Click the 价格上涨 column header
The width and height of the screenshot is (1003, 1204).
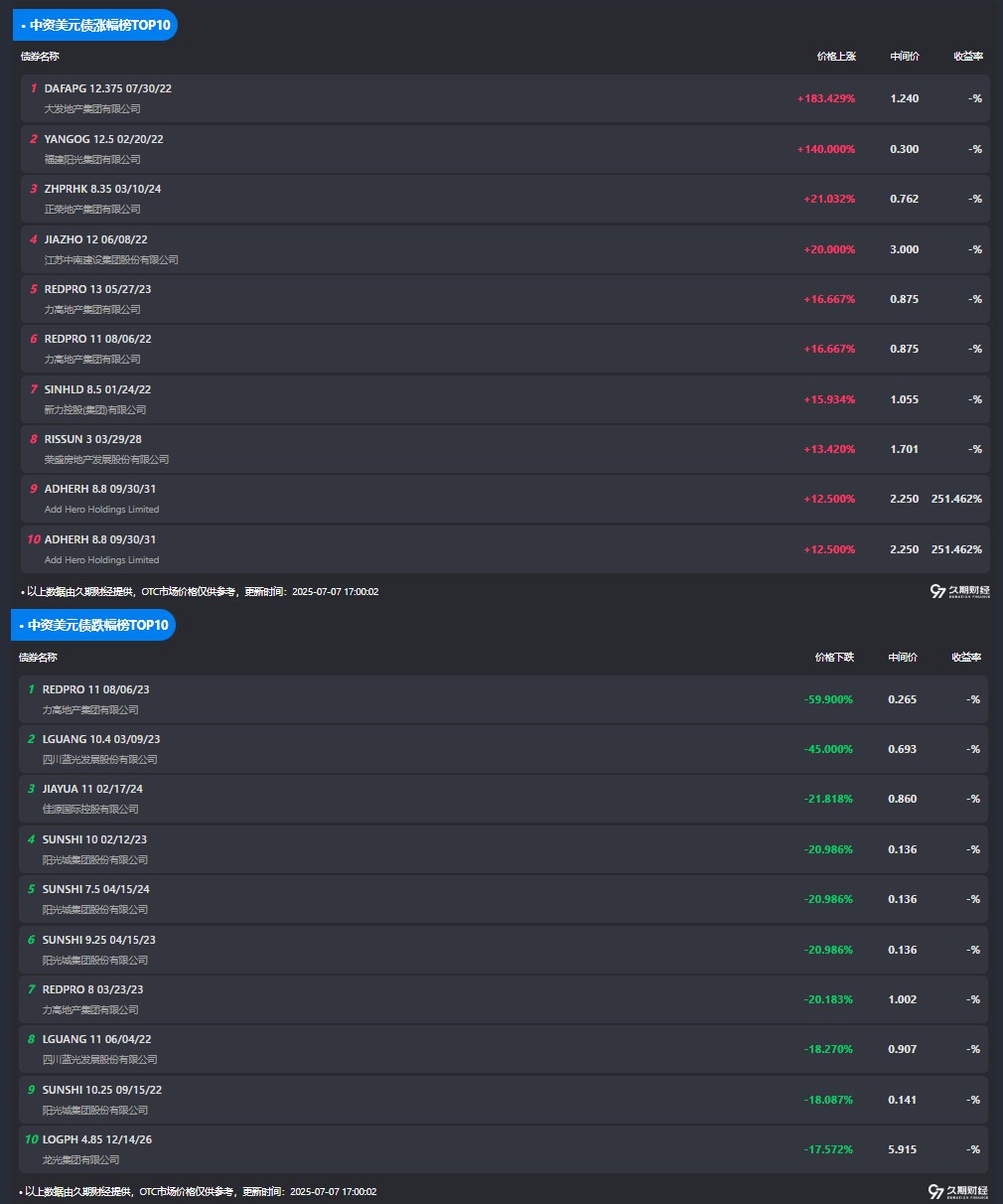click(836, 57)
